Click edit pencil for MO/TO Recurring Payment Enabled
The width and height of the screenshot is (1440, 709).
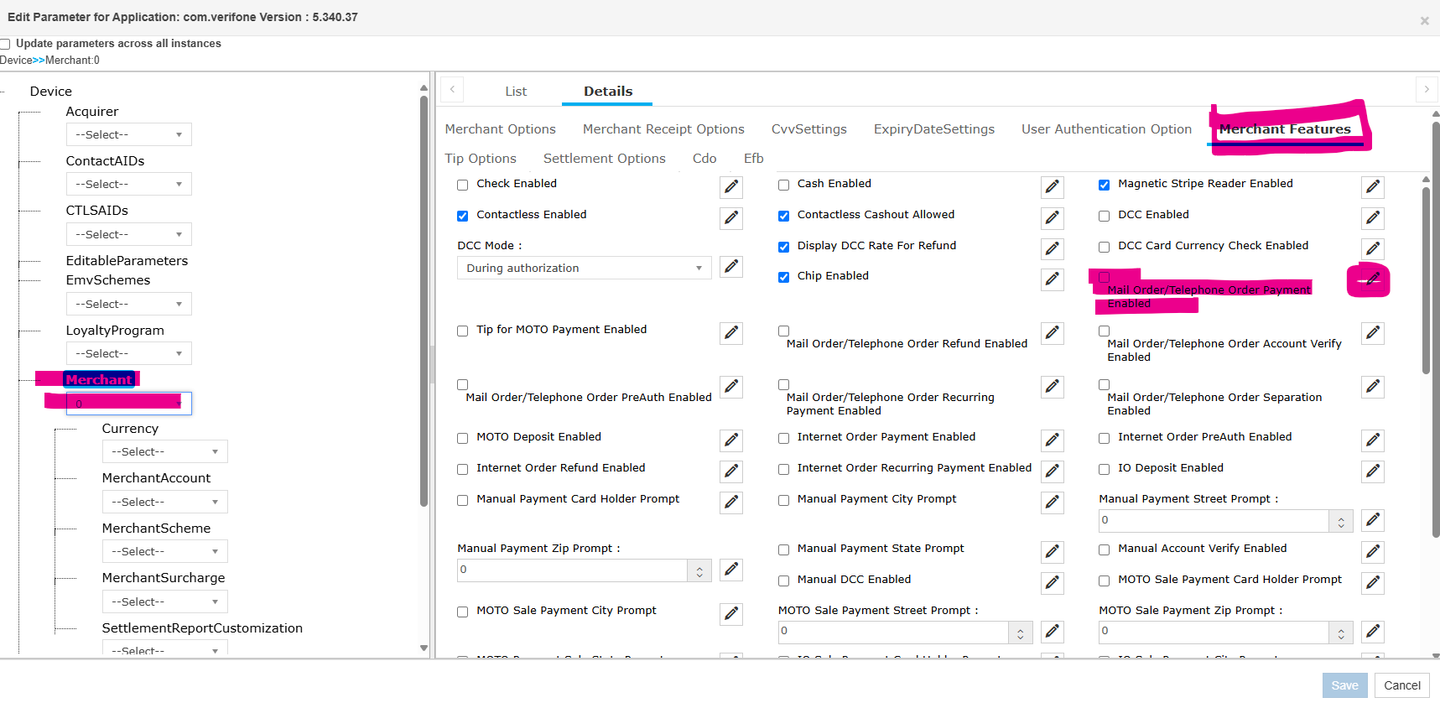coord(1052,387)
